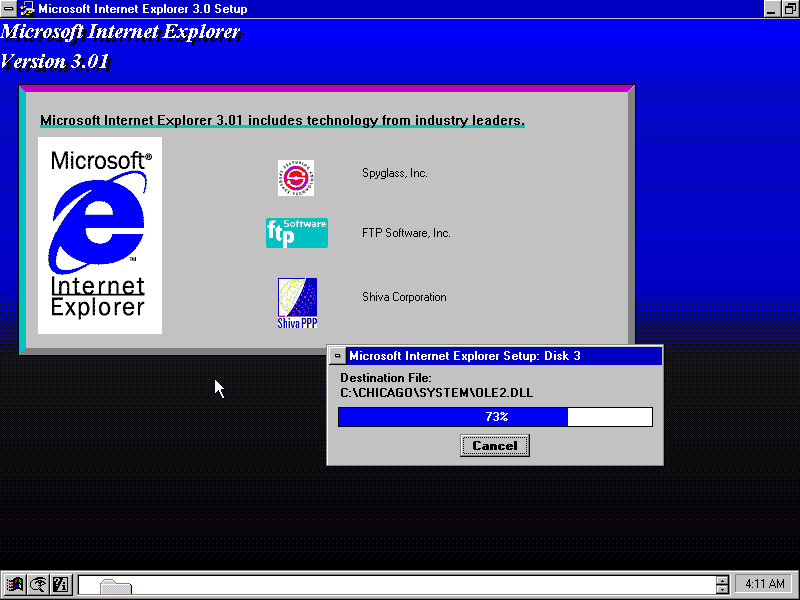Click the setup computer icon in title bar
This screenshot has width=800, height=600.
[27, 9]
